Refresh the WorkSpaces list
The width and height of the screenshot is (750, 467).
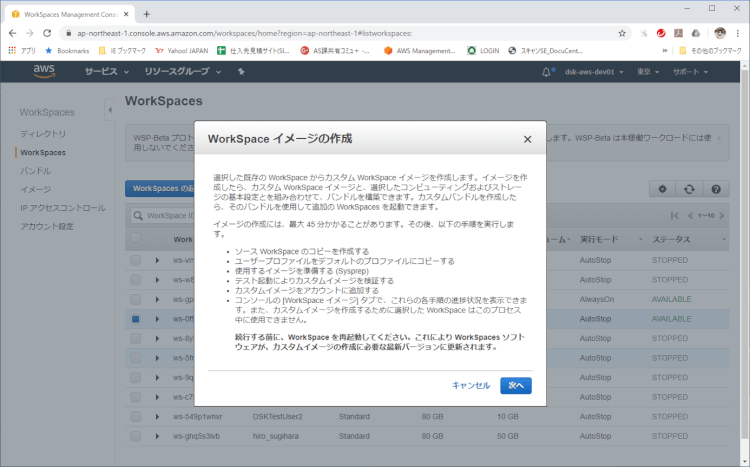(688, 189)
